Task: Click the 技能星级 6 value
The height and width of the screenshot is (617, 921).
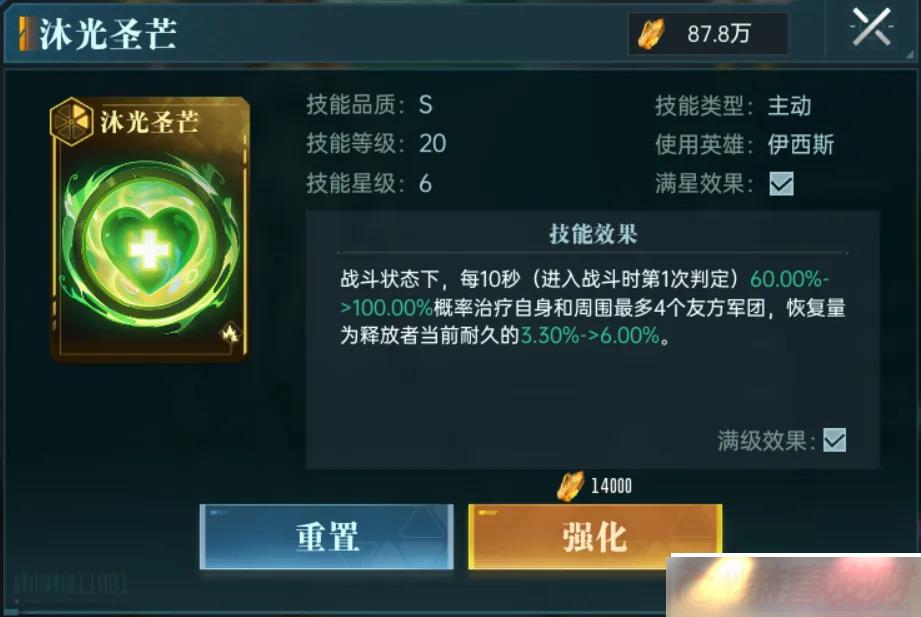Action: pyautogui.click(x=425, y=184)
